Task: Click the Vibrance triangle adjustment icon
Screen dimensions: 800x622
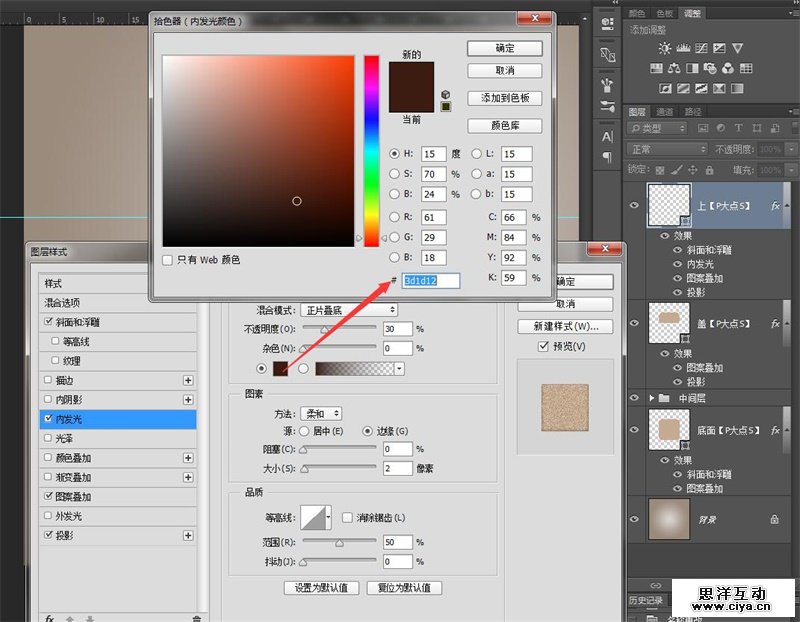Action: [737, 48]
